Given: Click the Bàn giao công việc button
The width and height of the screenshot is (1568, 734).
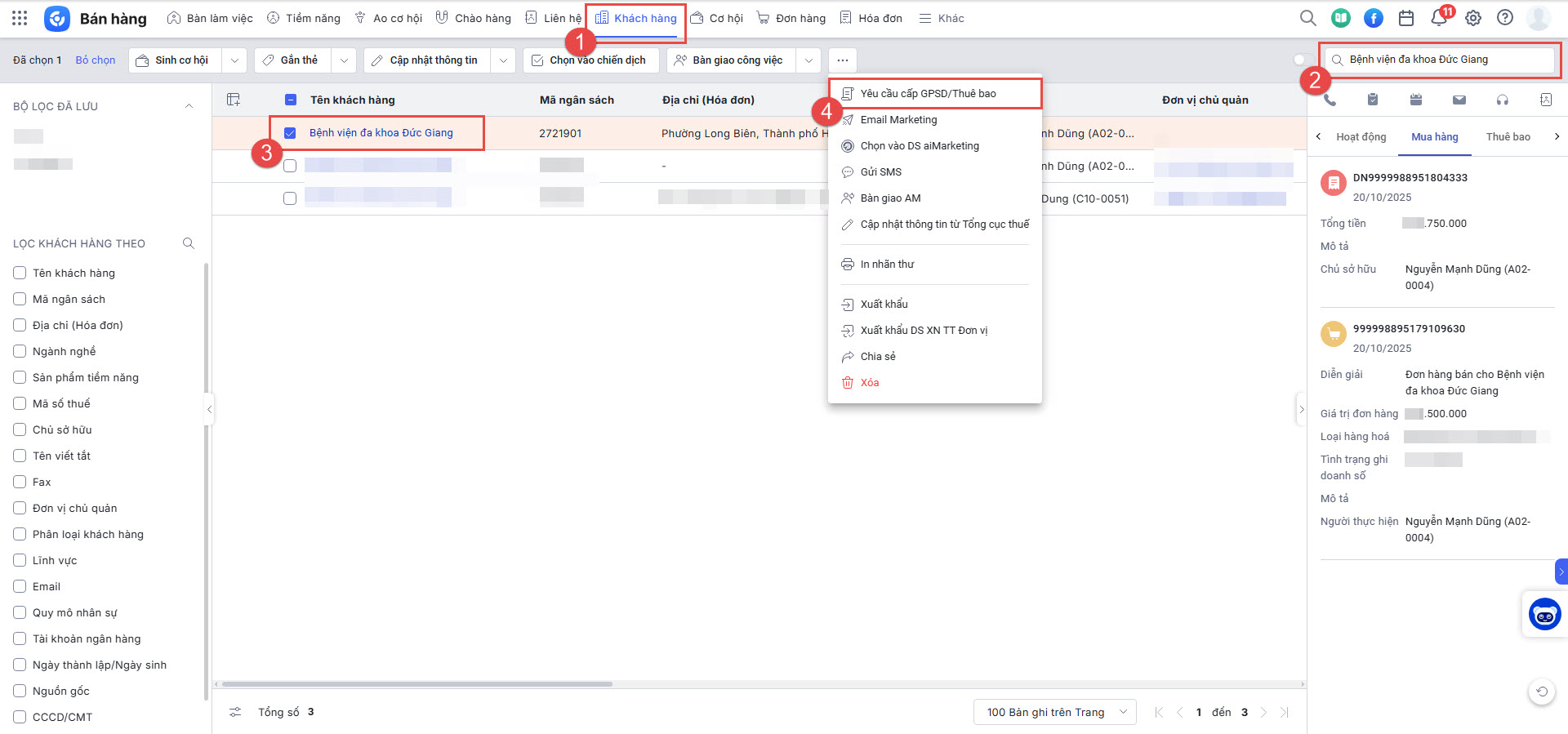Looking at the screenshot, I should point(732,60).
